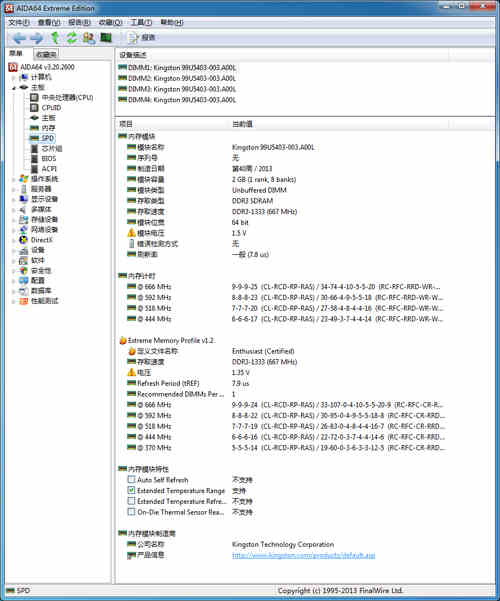Expand the 显示设备 node arrow
500x601 pixels.
point(14,199)
